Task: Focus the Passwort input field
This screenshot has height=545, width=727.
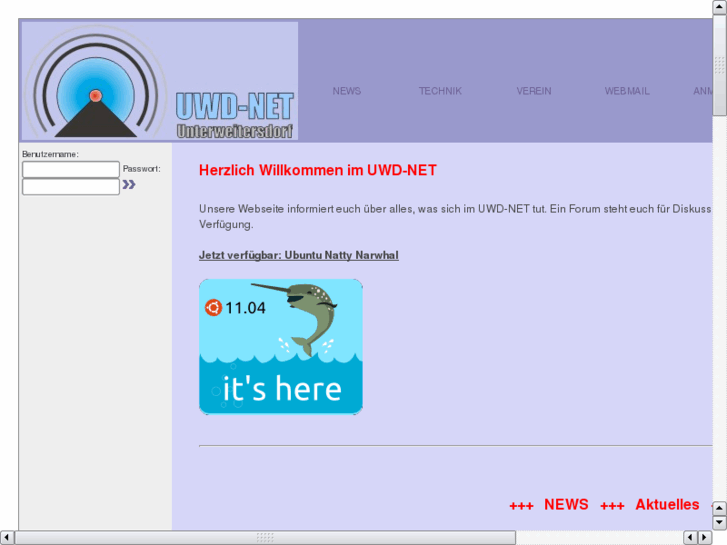Action: 70,187
